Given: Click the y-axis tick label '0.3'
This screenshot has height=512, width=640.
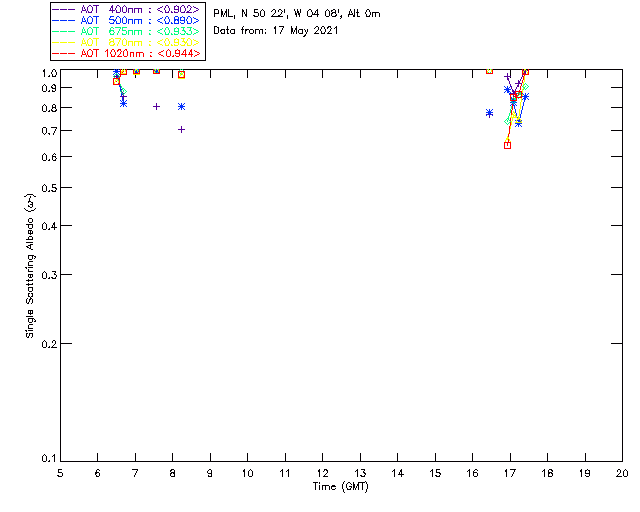Looking at the screenshot, I should tap(49, 275).
